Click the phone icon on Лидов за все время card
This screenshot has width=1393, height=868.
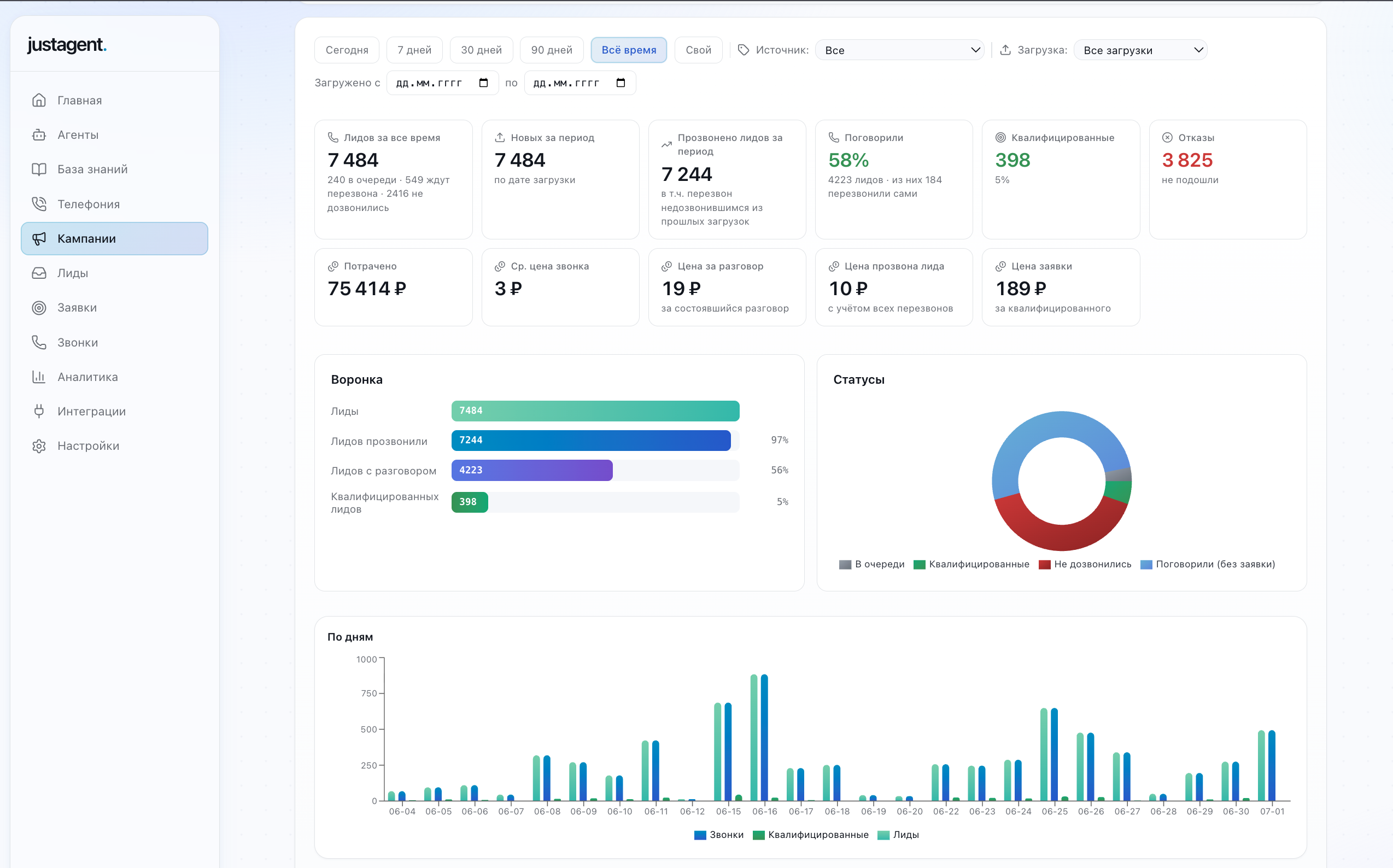click(x=333, y=138)
